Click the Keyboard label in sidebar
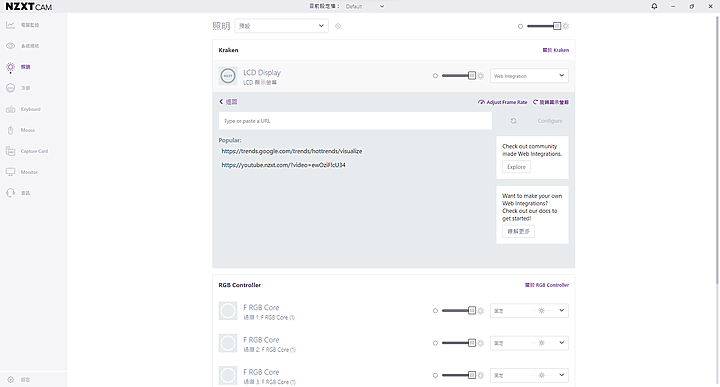The image size is (720, 387). coord(30,109)
